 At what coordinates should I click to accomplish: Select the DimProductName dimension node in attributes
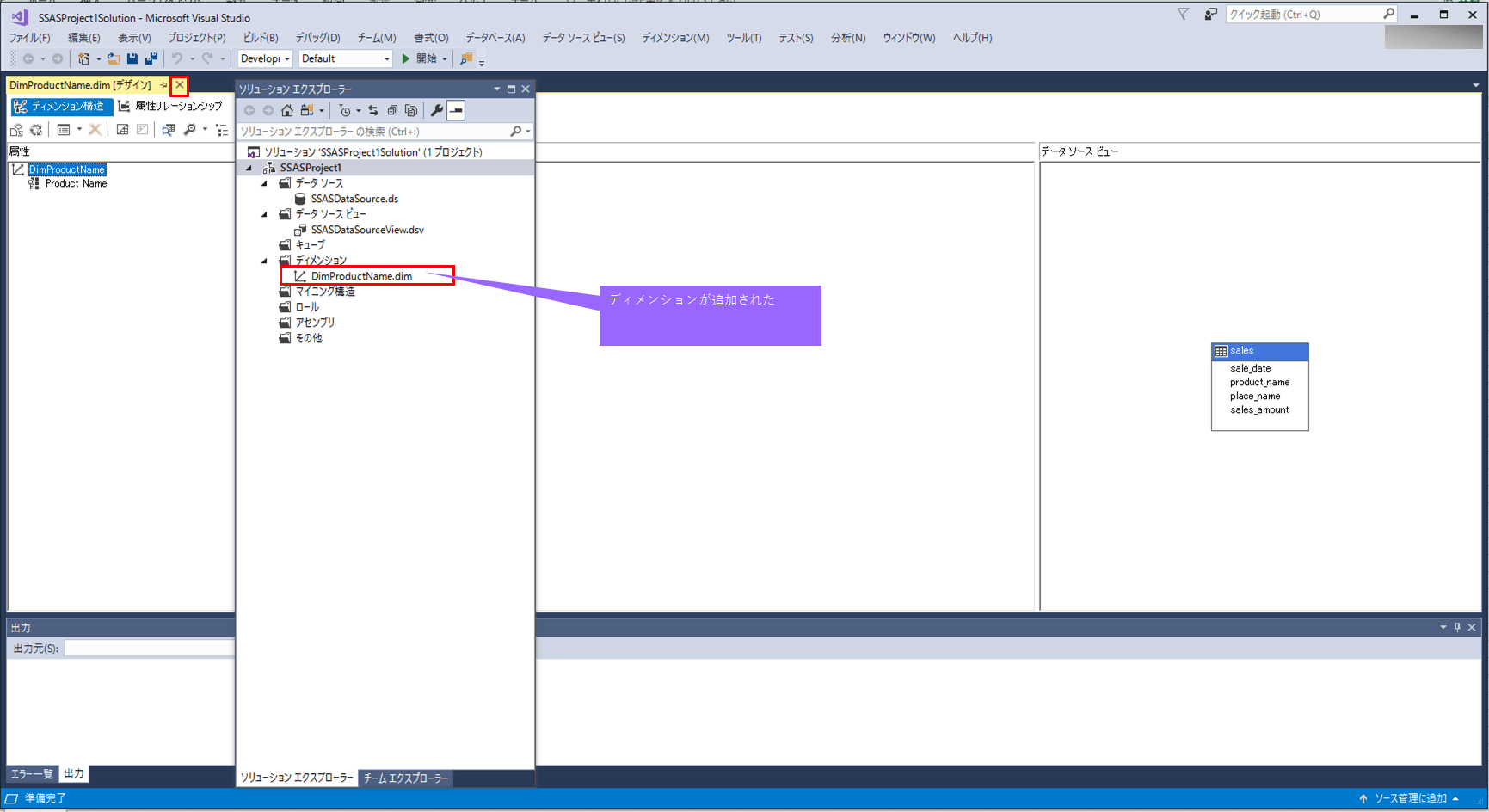[67, 169]
